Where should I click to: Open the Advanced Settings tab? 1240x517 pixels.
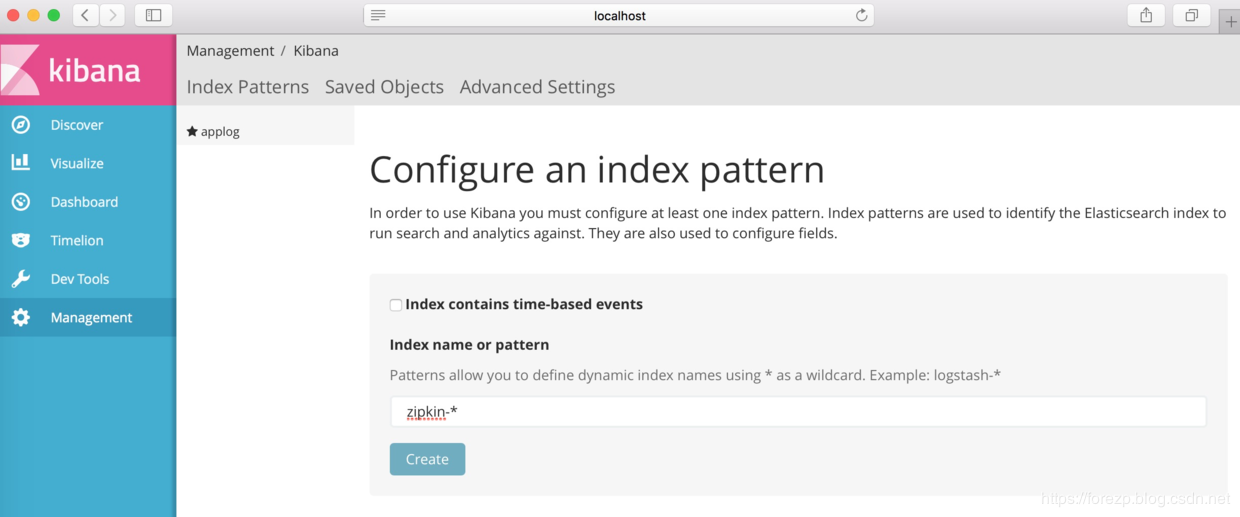coord(537,87)
